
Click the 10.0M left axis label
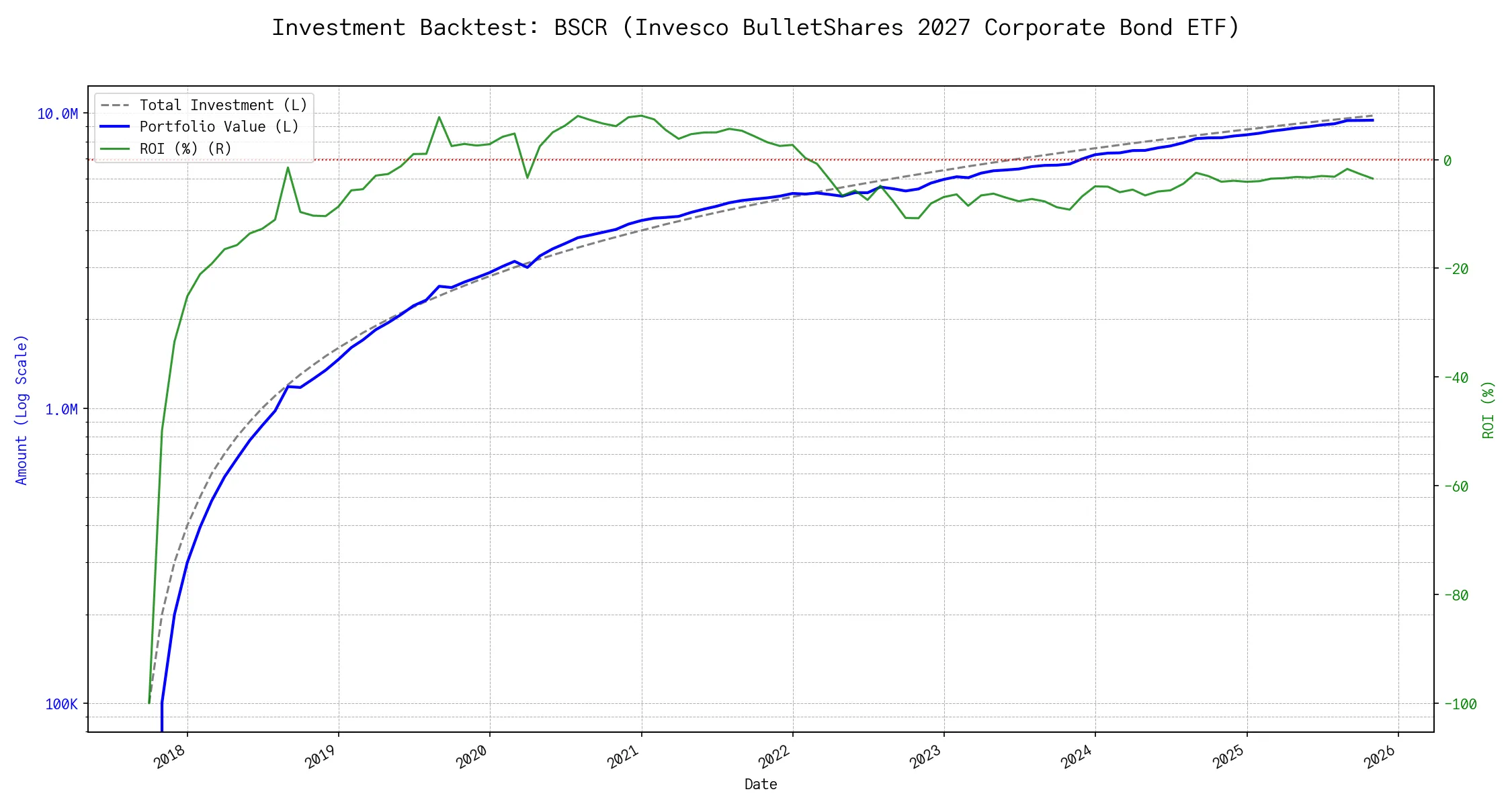tap(57, 114)
